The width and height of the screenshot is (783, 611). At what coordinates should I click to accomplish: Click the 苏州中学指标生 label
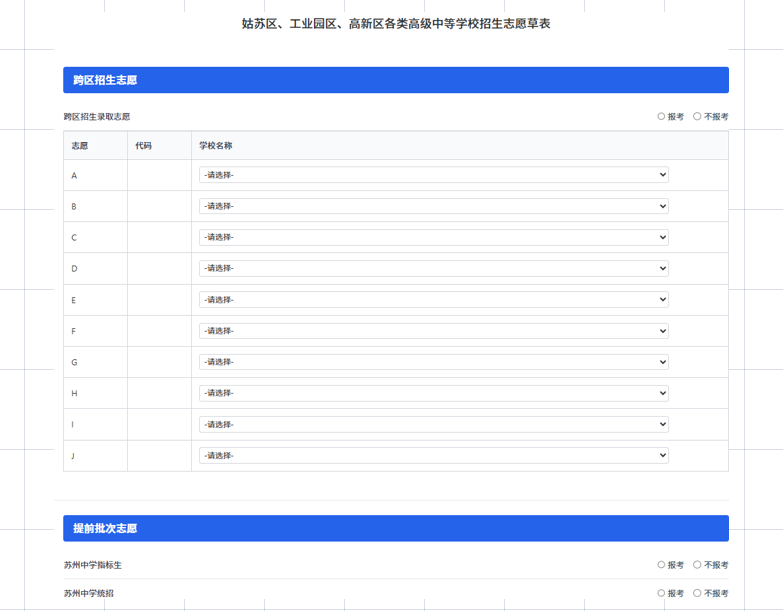click(x=93, y=565)
